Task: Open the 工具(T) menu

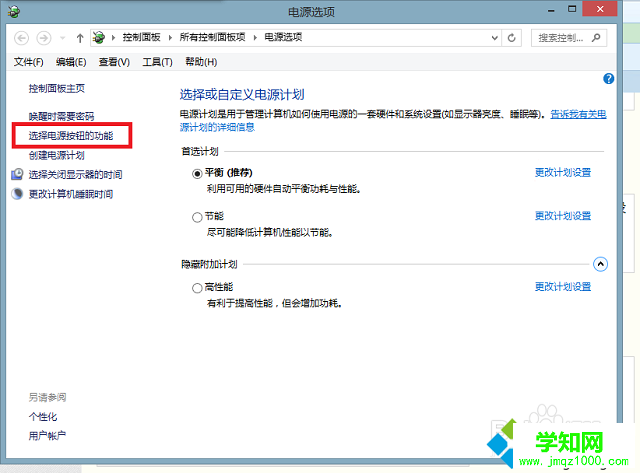Action: click(x=158, y=62)
